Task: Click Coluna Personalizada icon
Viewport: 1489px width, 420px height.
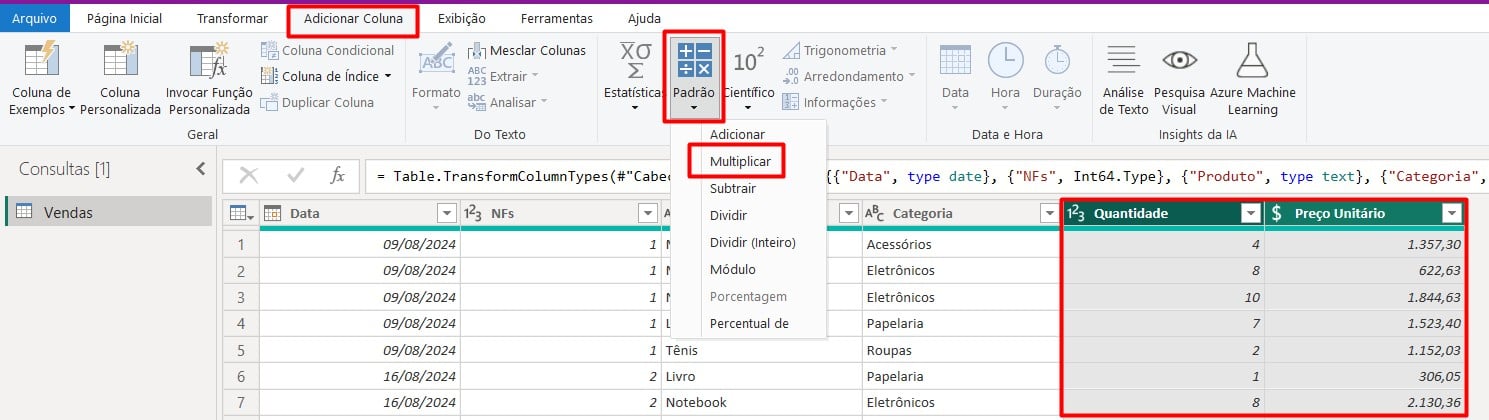Action: pyautogui.click(x=120, y=62)
